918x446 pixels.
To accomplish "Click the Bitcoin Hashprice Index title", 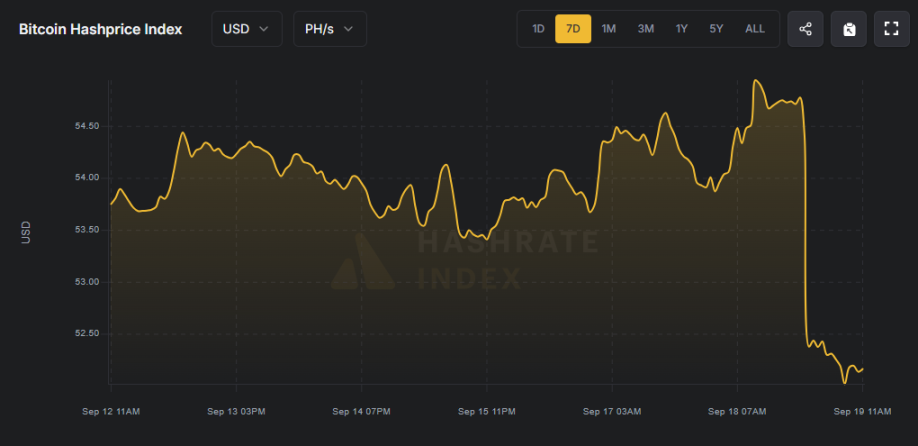I will (x=100, y=29).
